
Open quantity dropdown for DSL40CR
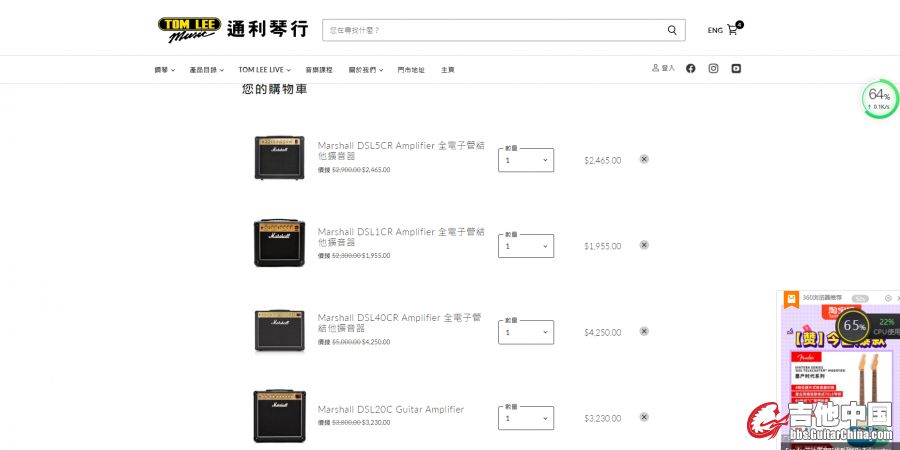526,332
